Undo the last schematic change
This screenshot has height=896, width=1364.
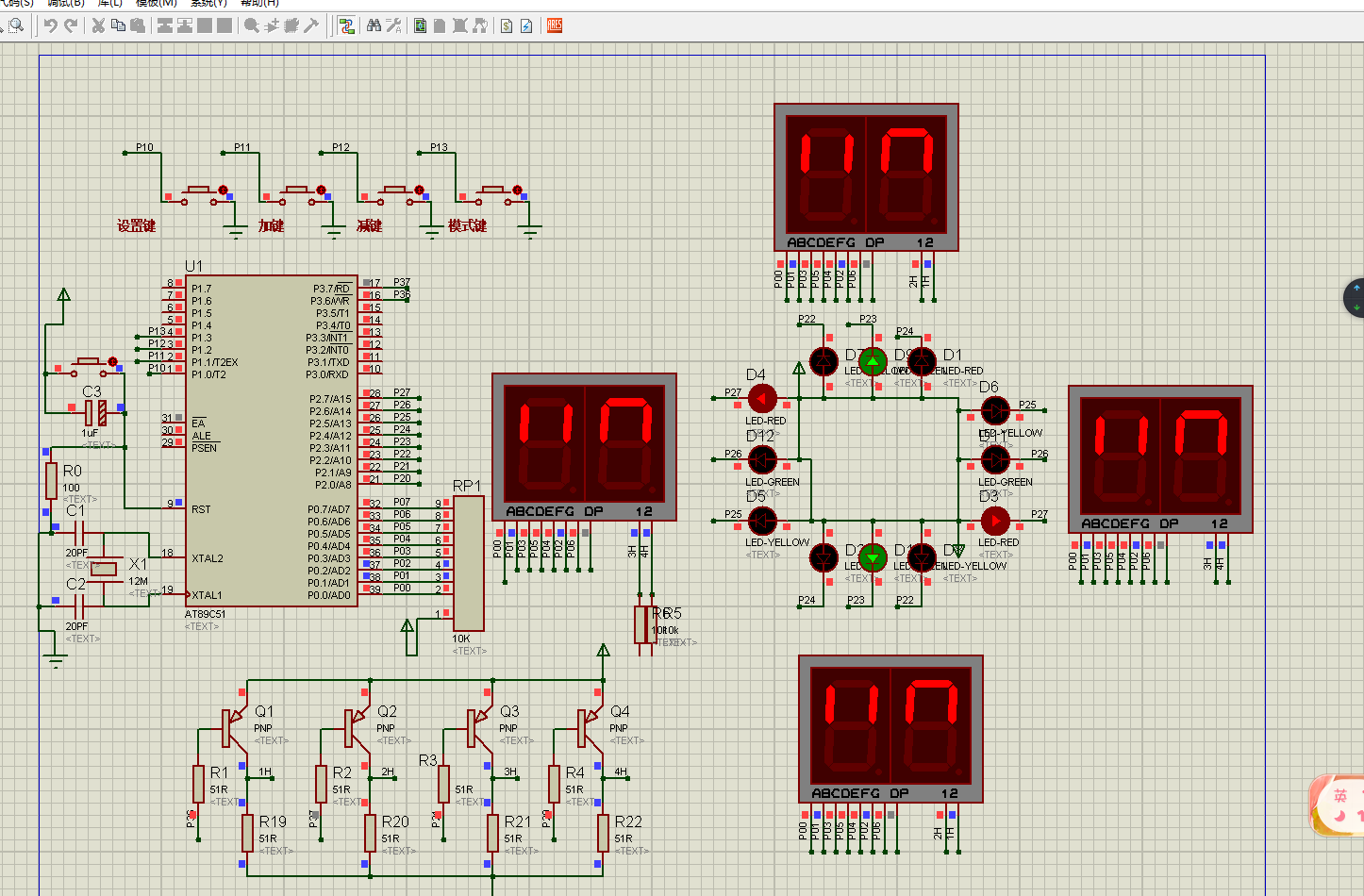[51, 25]
